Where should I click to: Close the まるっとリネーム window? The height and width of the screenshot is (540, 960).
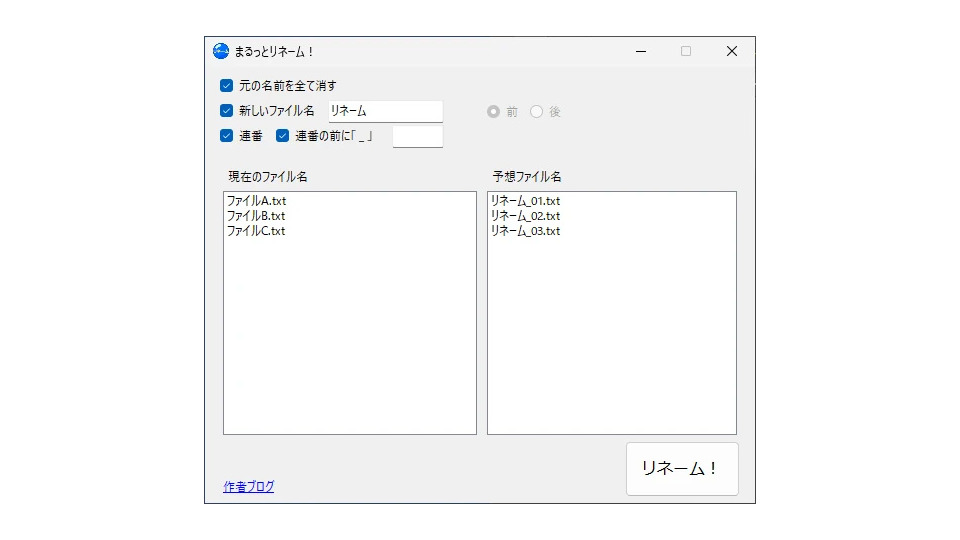[x=732, y=51]
